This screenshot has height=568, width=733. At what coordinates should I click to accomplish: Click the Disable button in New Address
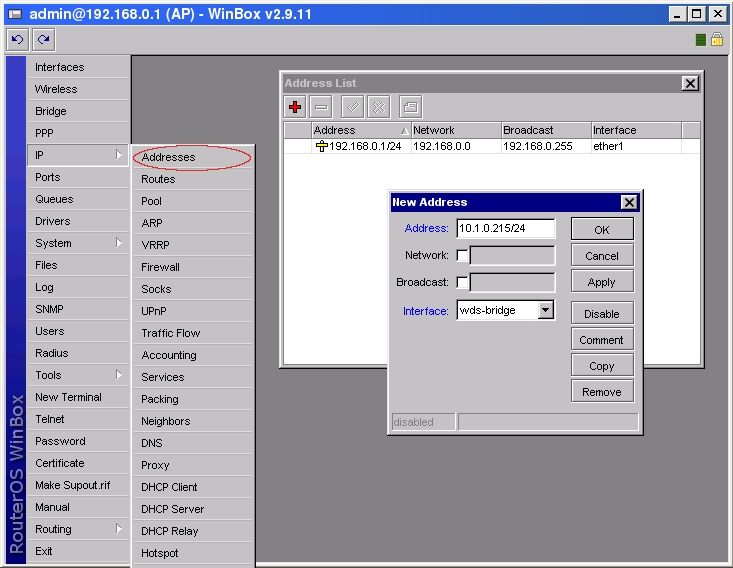[x=602, y=314]
